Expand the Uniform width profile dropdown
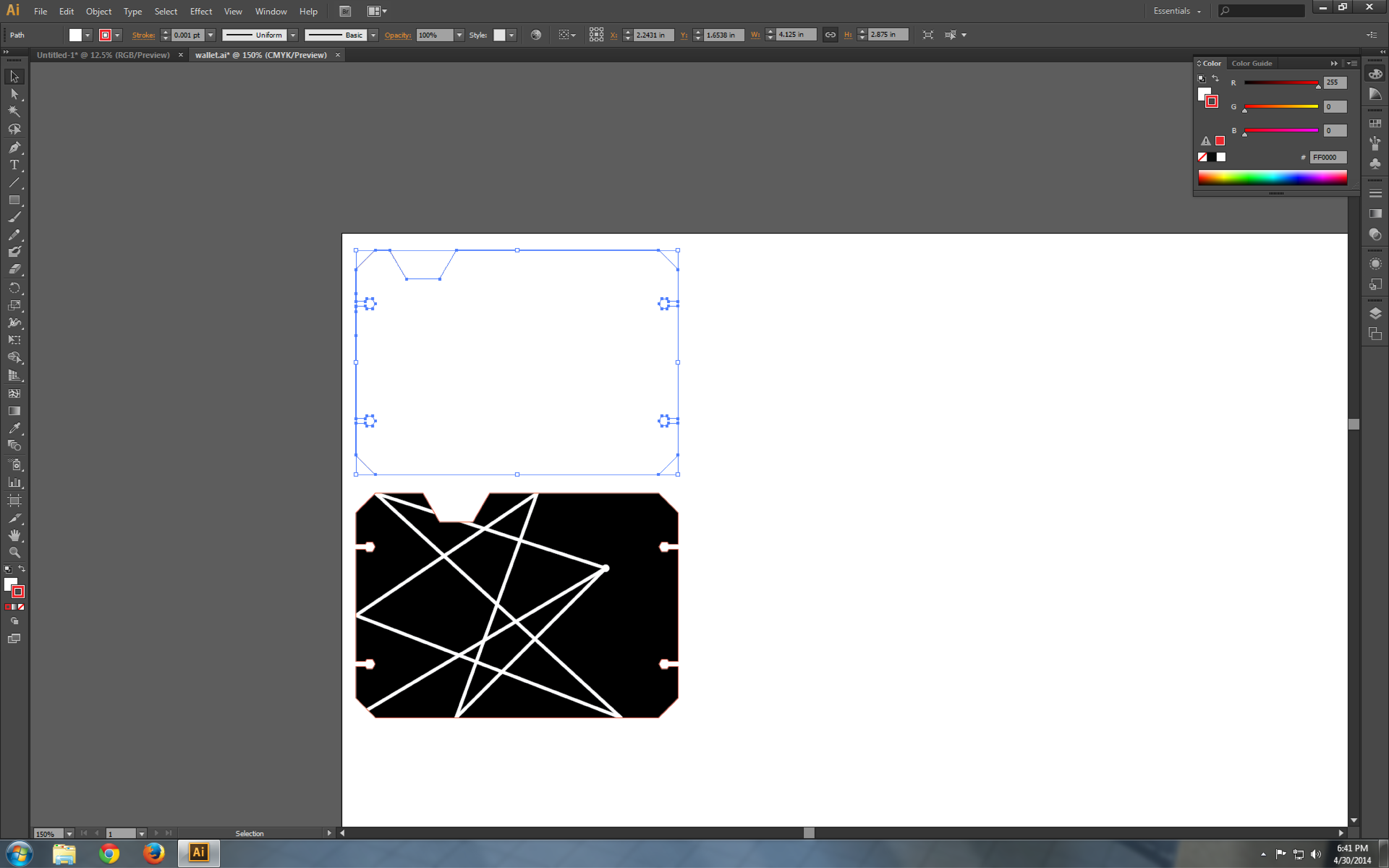The height and width of the screenshot is (868, 1389). [293, 35]
